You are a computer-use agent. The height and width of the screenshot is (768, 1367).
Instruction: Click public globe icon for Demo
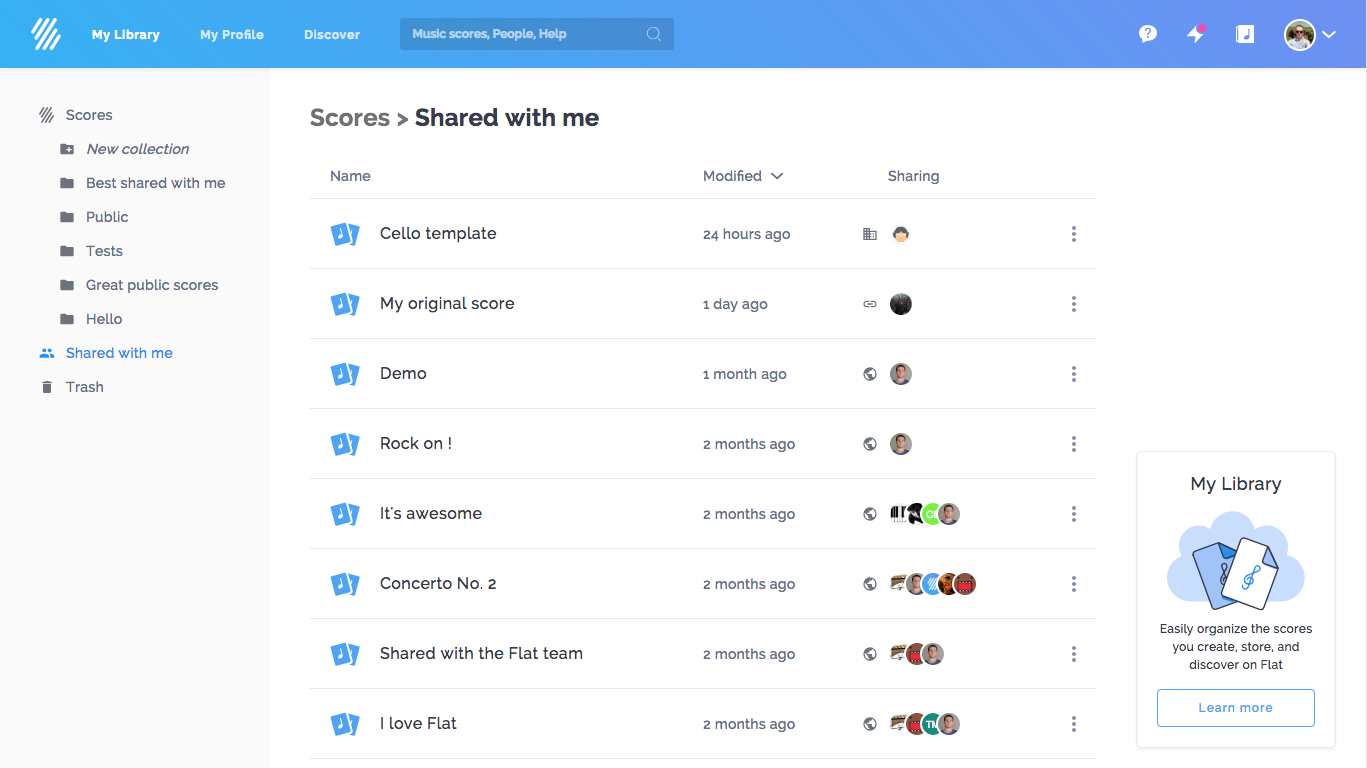[870, 374]
